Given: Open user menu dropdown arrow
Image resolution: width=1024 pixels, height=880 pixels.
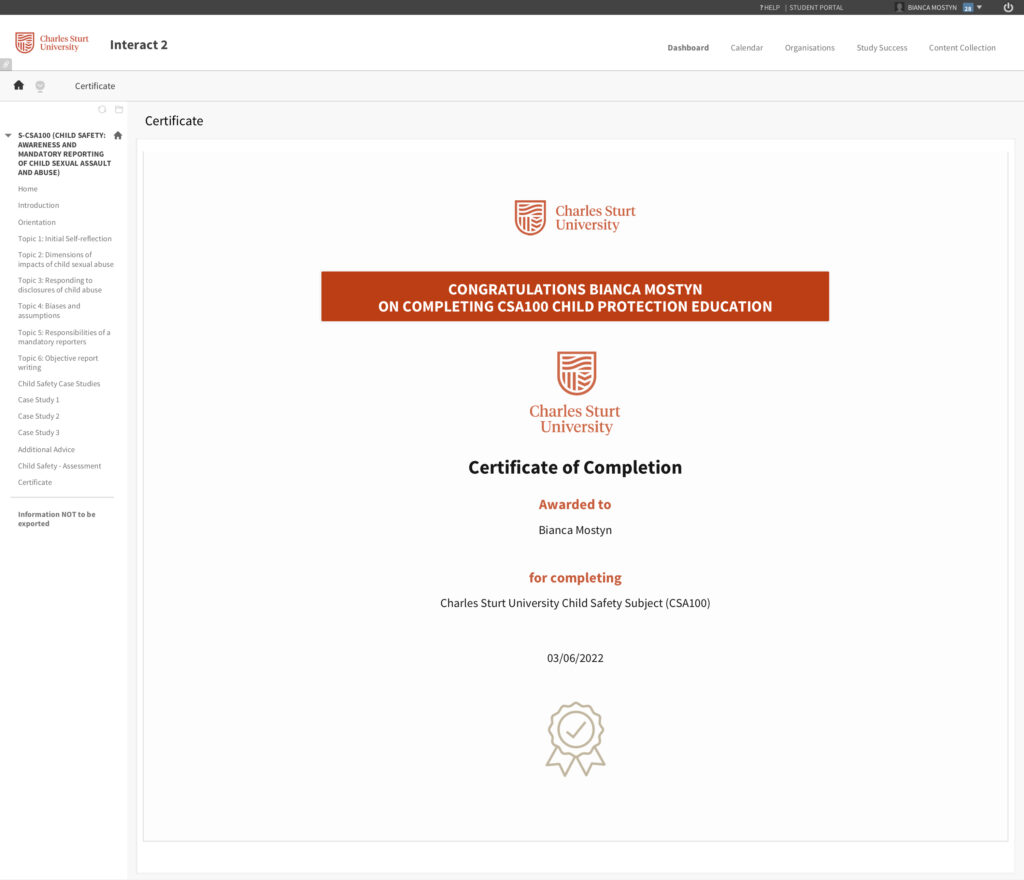Looking at the screenshot, I should [x=979, y=7].
